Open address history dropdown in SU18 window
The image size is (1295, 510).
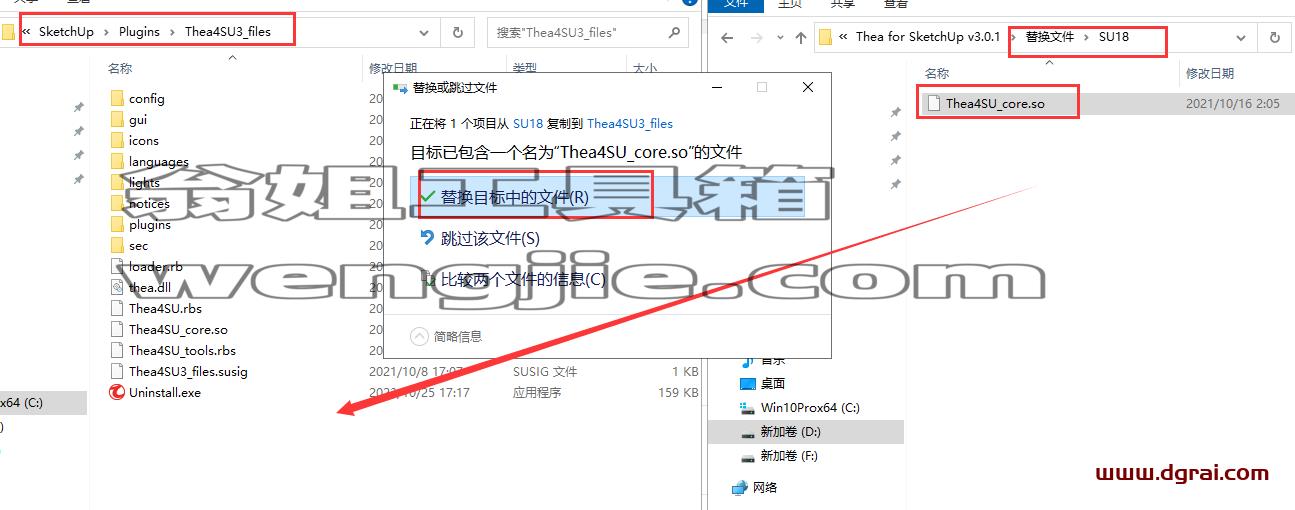pyautogui.click(x=1241, y=38)
